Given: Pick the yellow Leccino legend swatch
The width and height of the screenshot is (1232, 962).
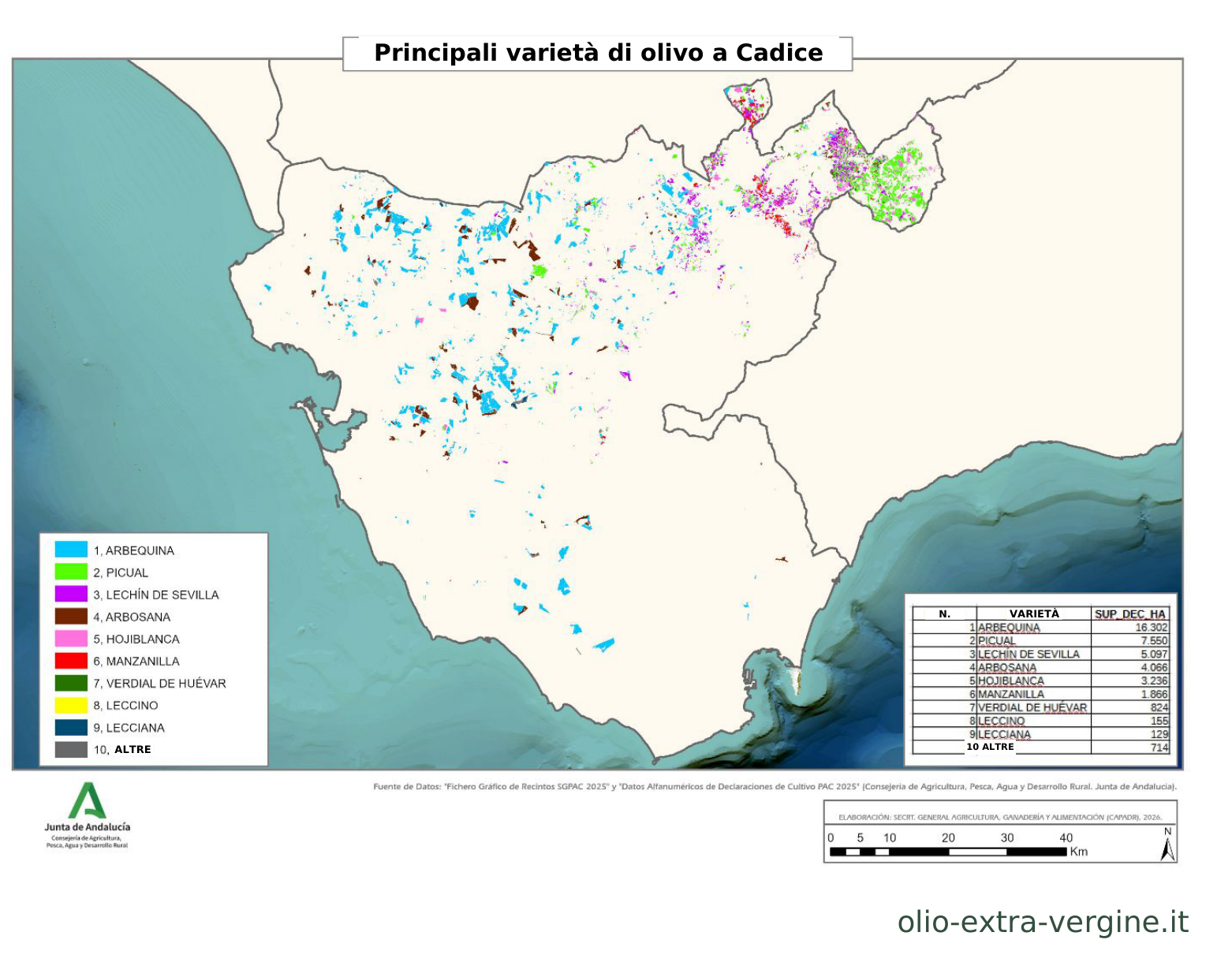Looking at the screenshot, I should [71, 705].
